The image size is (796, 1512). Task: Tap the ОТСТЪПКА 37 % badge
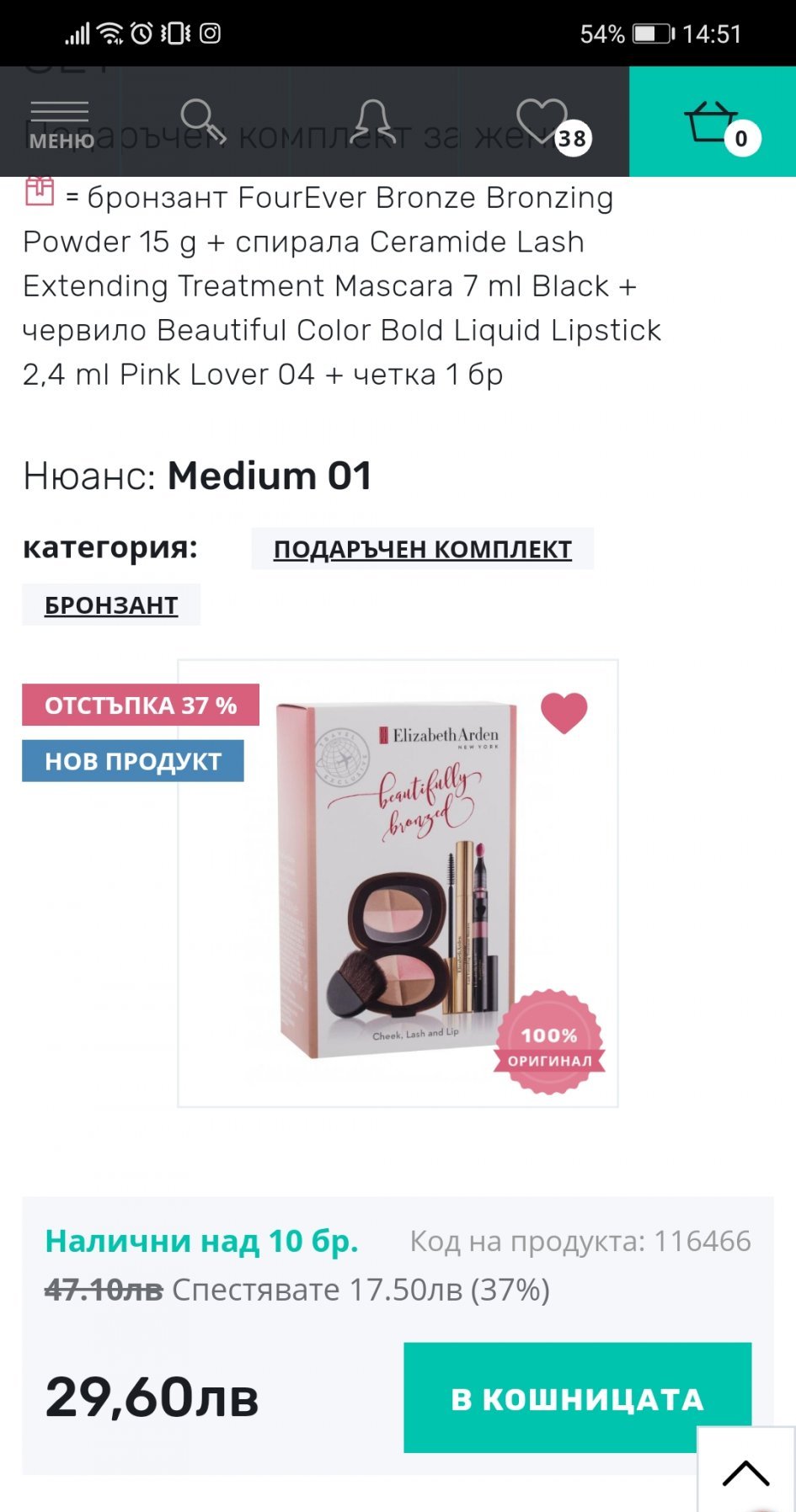coord(141,705)
